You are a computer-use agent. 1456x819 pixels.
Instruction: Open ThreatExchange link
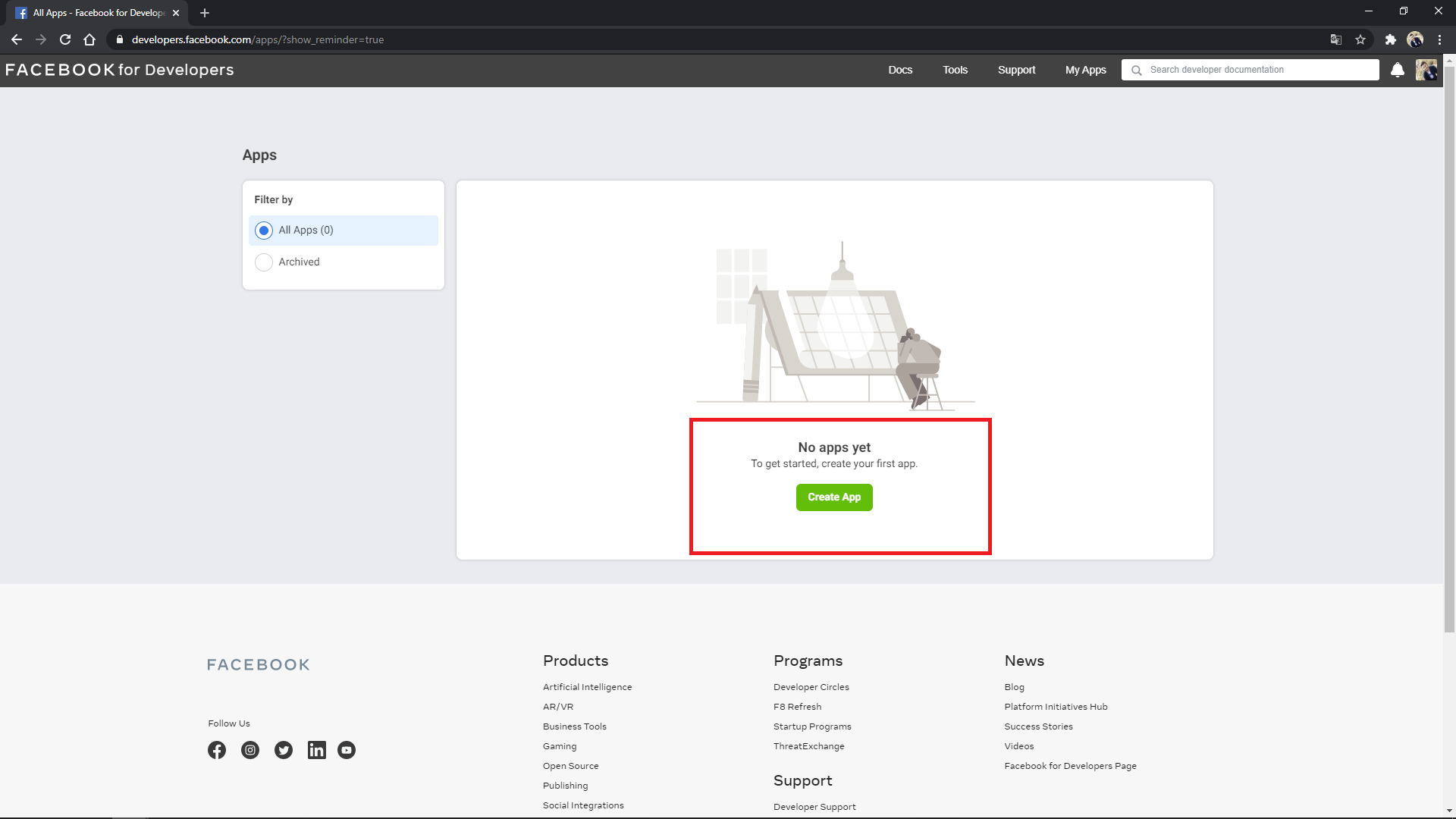(x=809, y=746)
